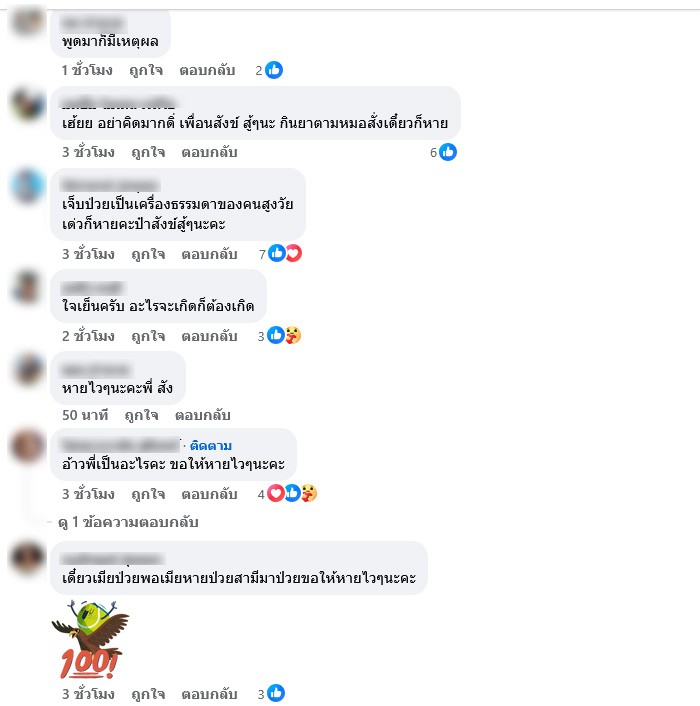The width and height of the screenshot is (700, 706).
Task: Click the heart icon beside count 4
Action: 275,493
